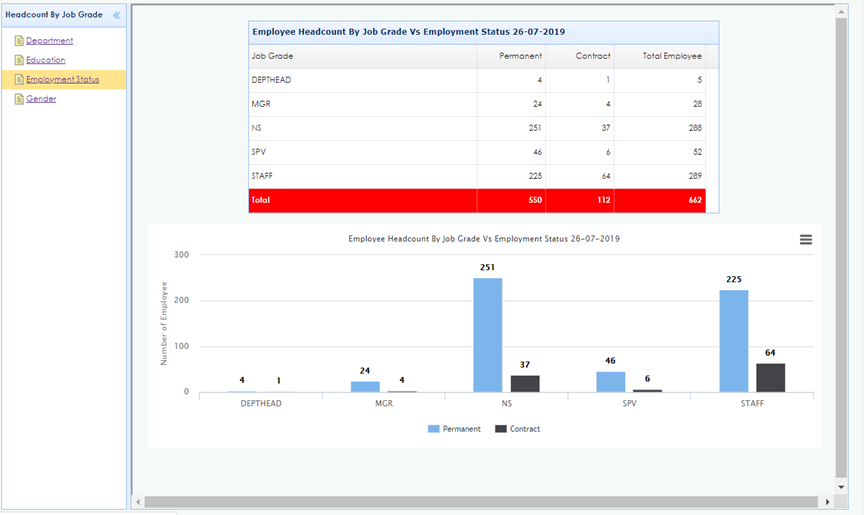Open the Gender headcount link

(x=41, y=99)
